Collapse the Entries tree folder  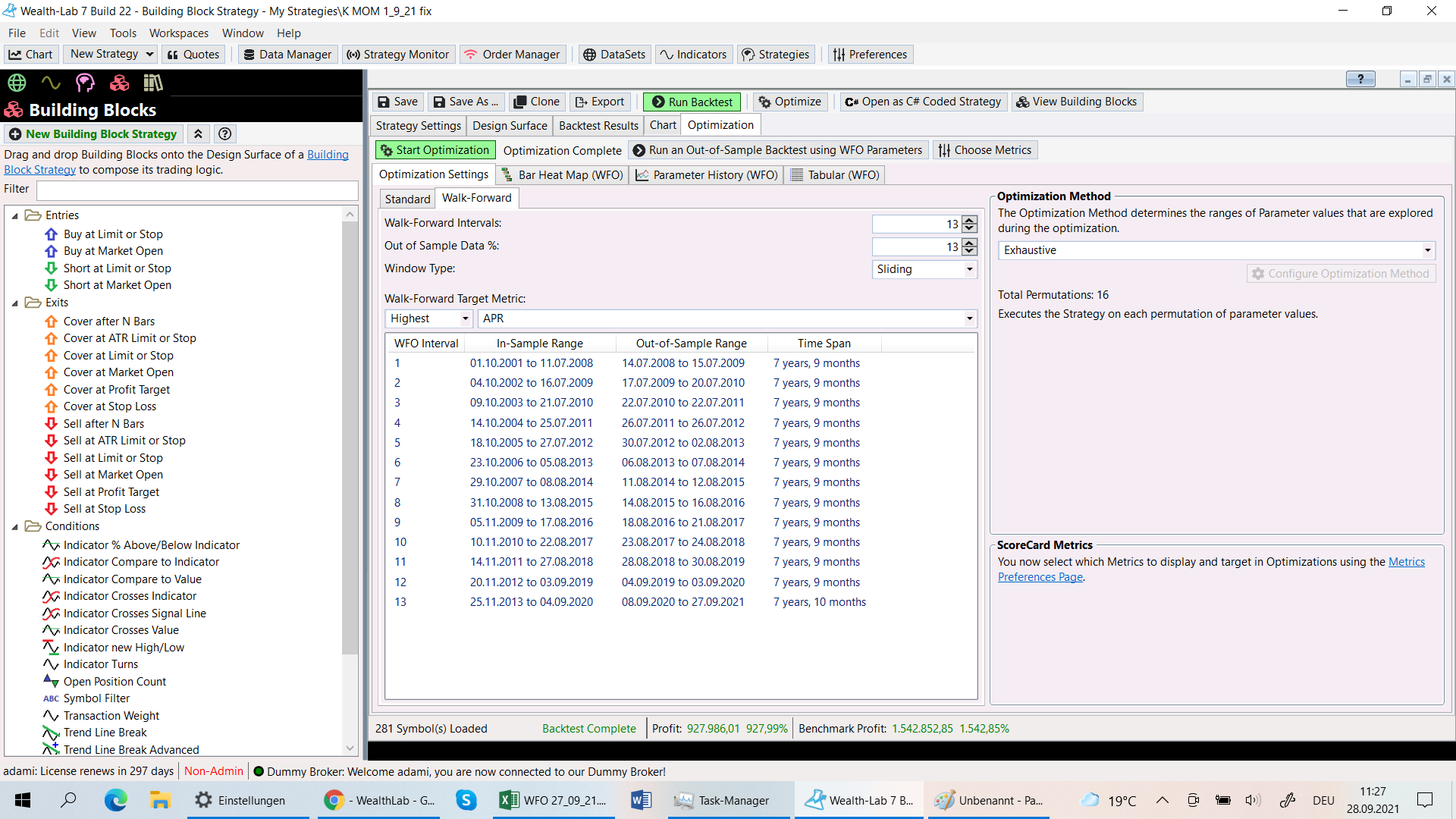click(x=14, y=216)
